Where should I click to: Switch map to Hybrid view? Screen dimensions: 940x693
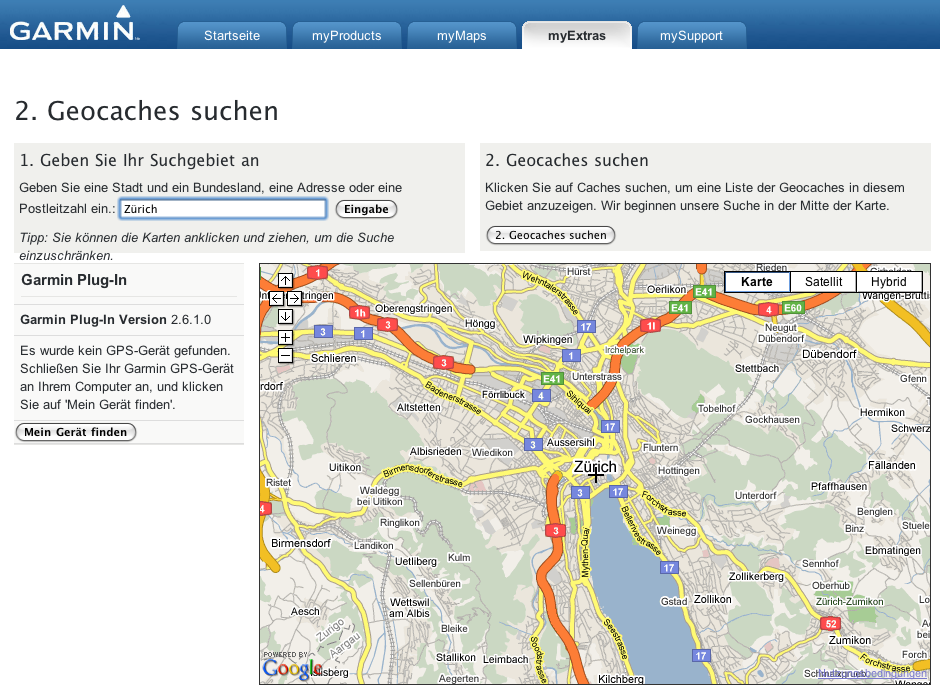[x=888, y=282]
